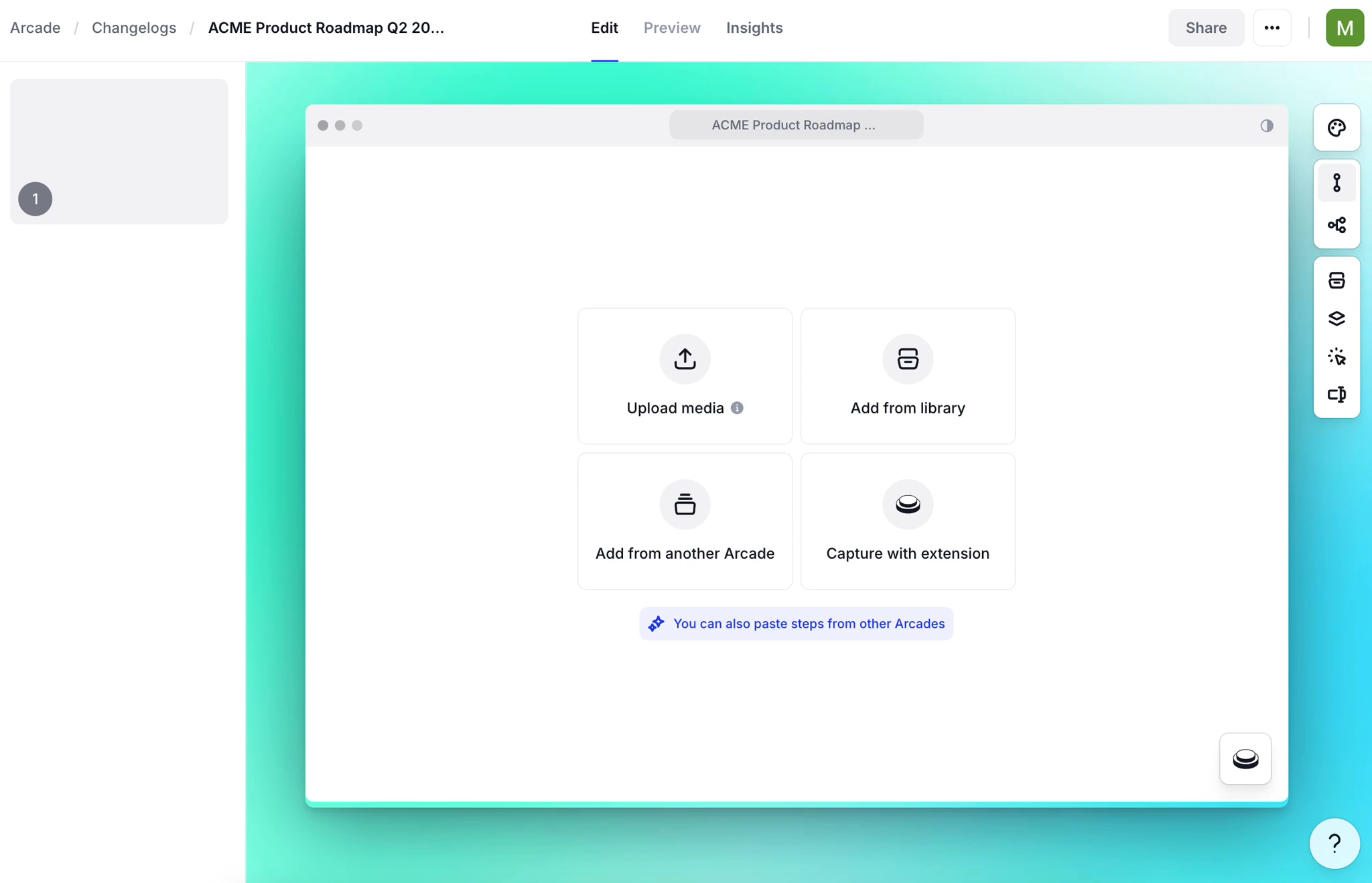This screenshot has width=1372, height=883.
Task: Click the Share button
Action: (1206, 27)
